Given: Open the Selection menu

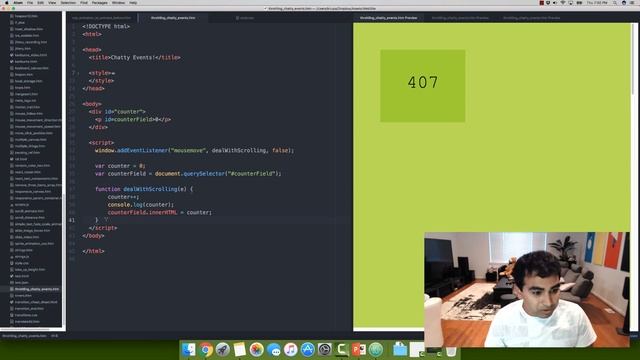Looking at the screenshot, I should 68,2.
